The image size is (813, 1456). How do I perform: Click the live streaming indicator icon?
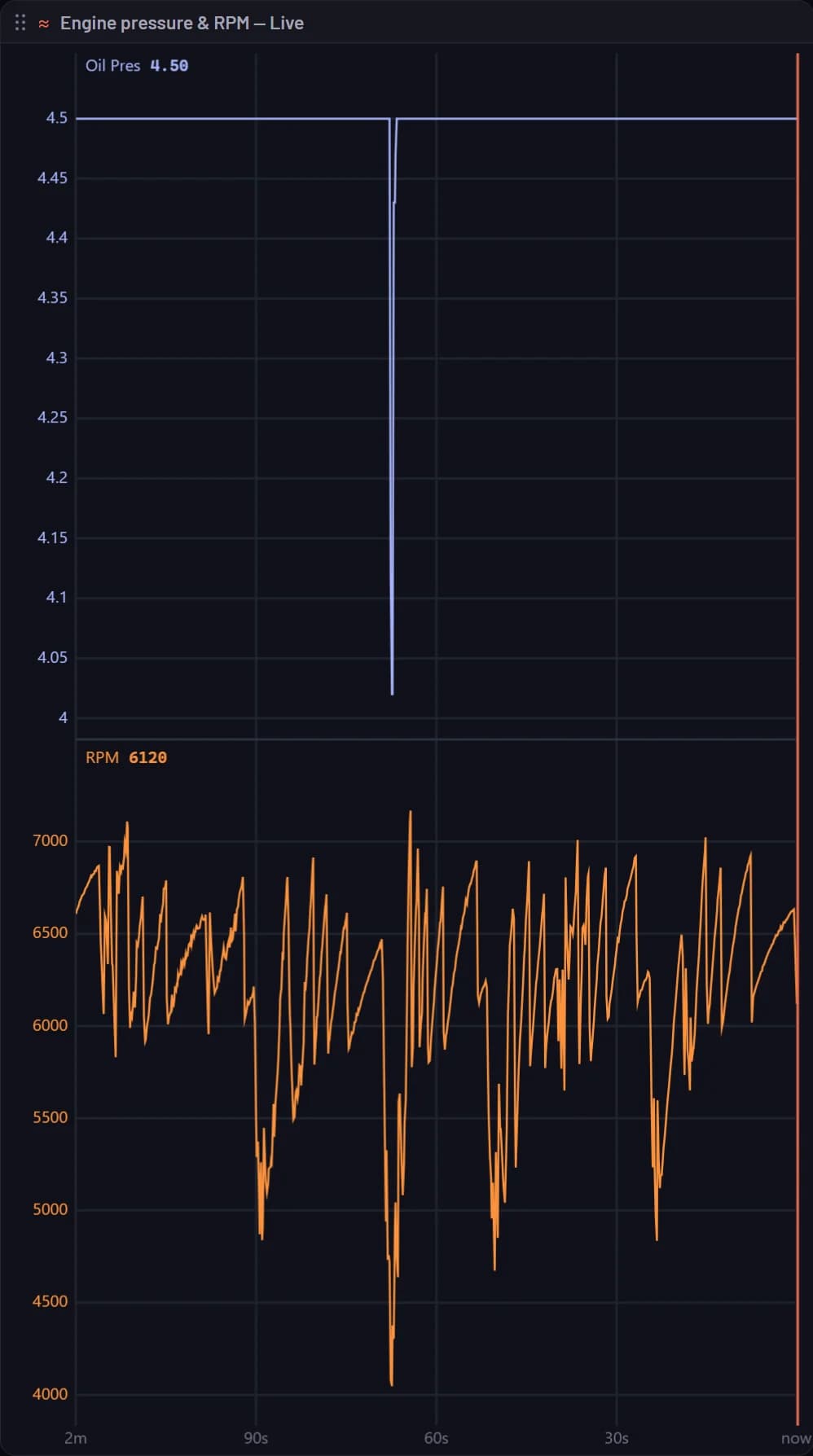coord(44,24)
